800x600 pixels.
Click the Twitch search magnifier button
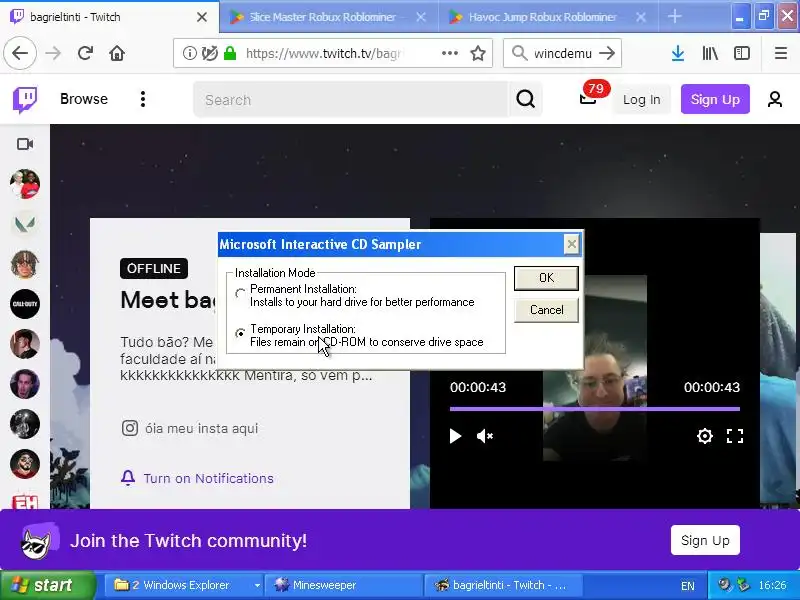526,99
